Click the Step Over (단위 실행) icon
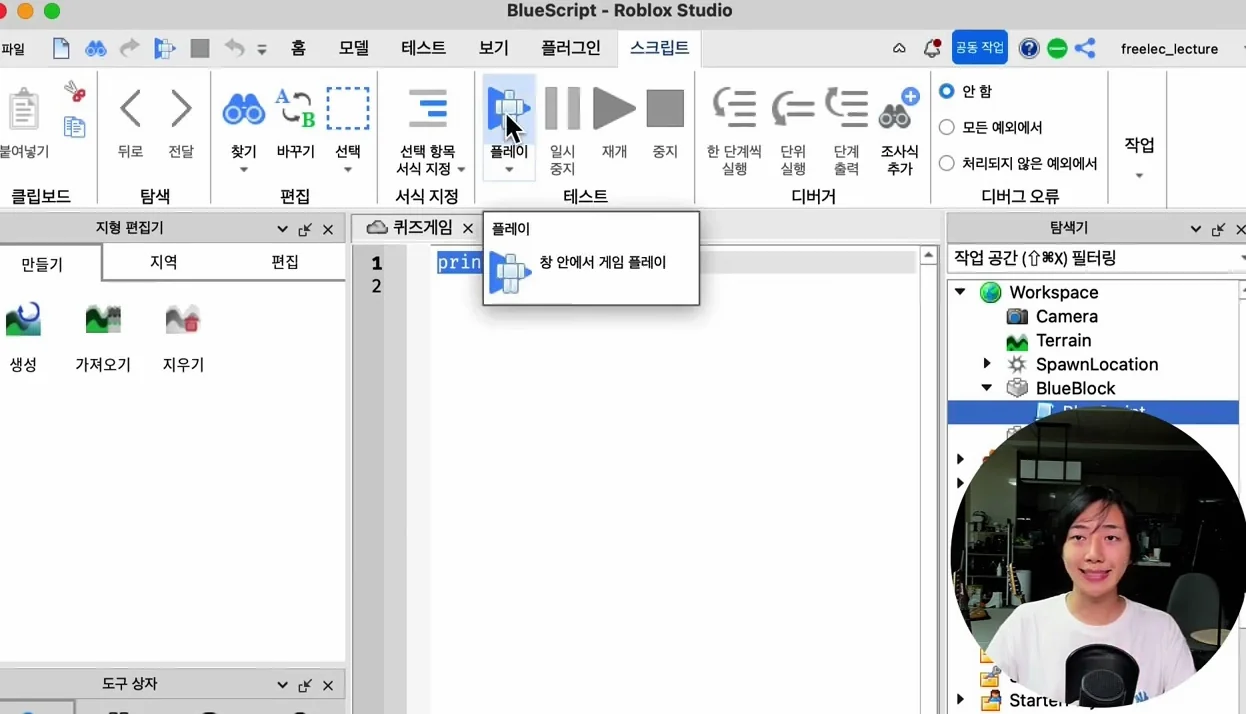This screenshot has width=1246, height=714. (x=793, y=108)
